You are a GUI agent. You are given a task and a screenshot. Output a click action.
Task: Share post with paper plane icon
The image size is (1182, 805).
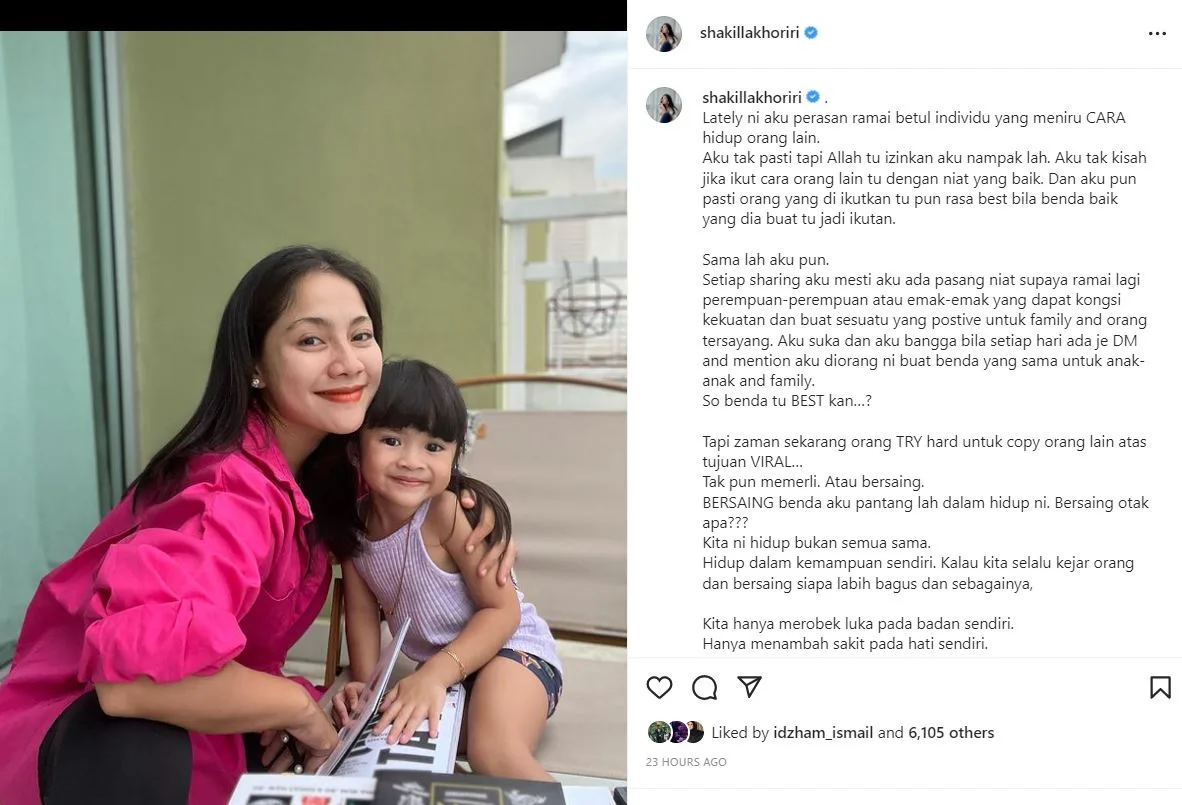pos(749,687)
